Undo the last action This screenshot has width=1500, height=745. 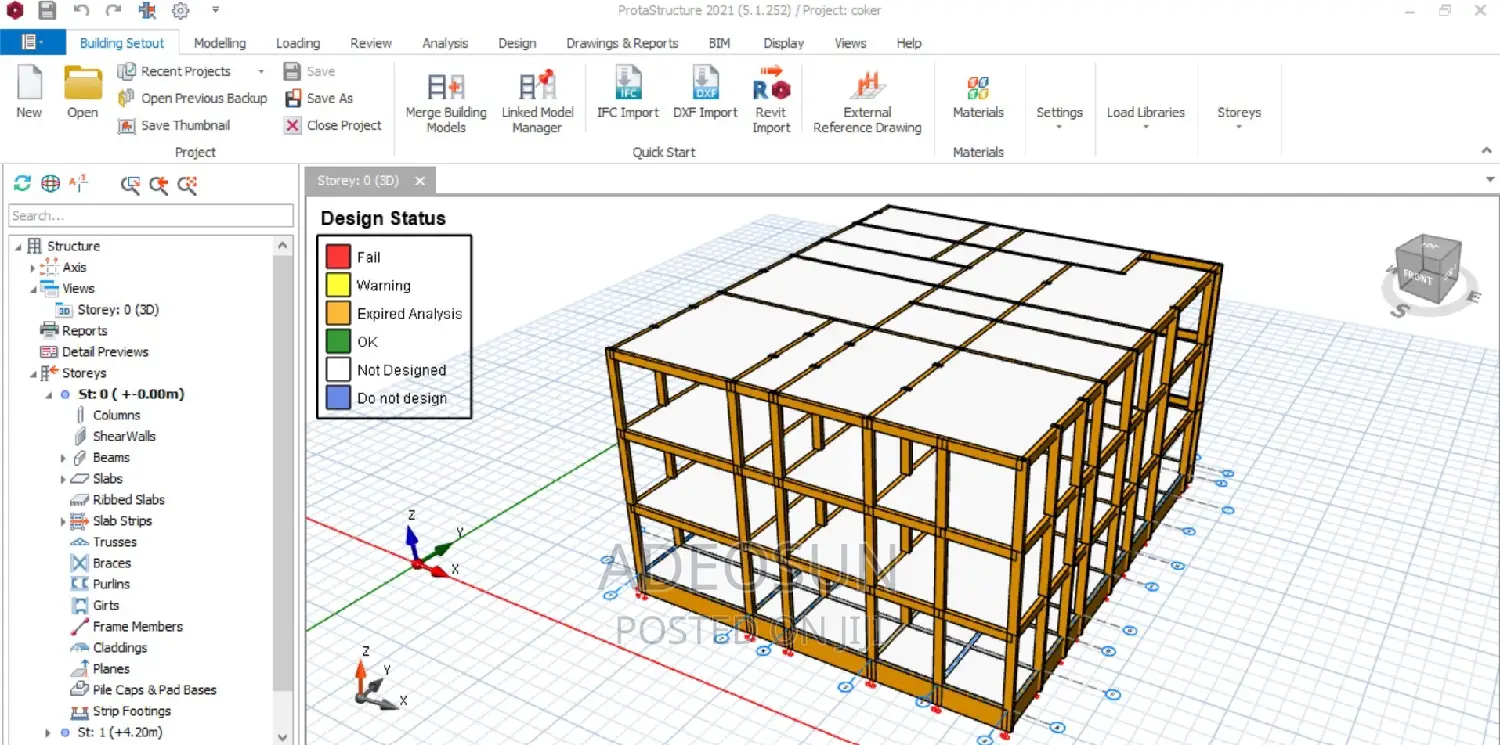tap(81, 11)
